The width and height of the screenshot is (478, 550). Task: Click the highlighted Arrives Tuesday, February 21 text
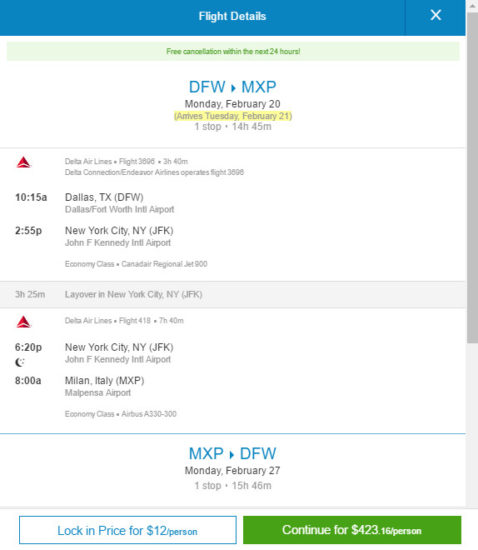(x=233, y=116)
